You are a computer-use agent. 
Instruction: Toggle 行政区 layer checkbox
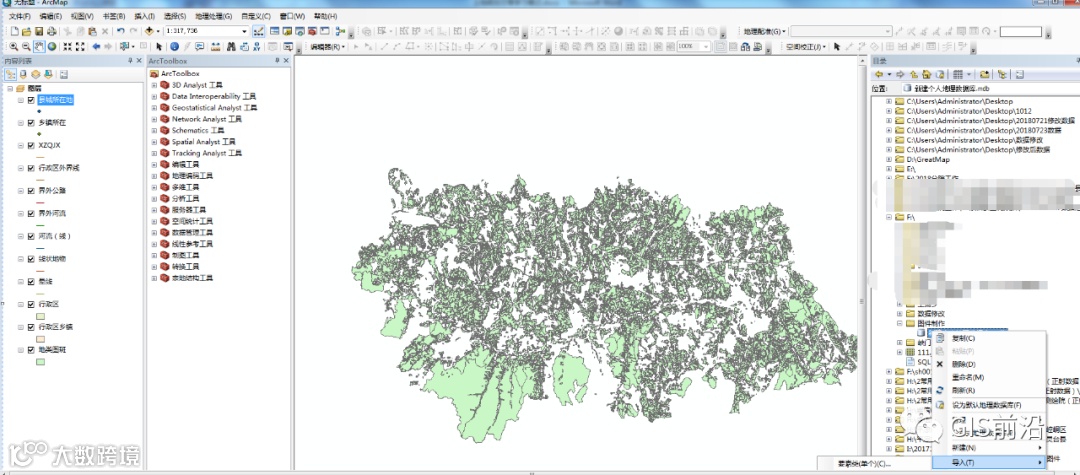point(31,304)
